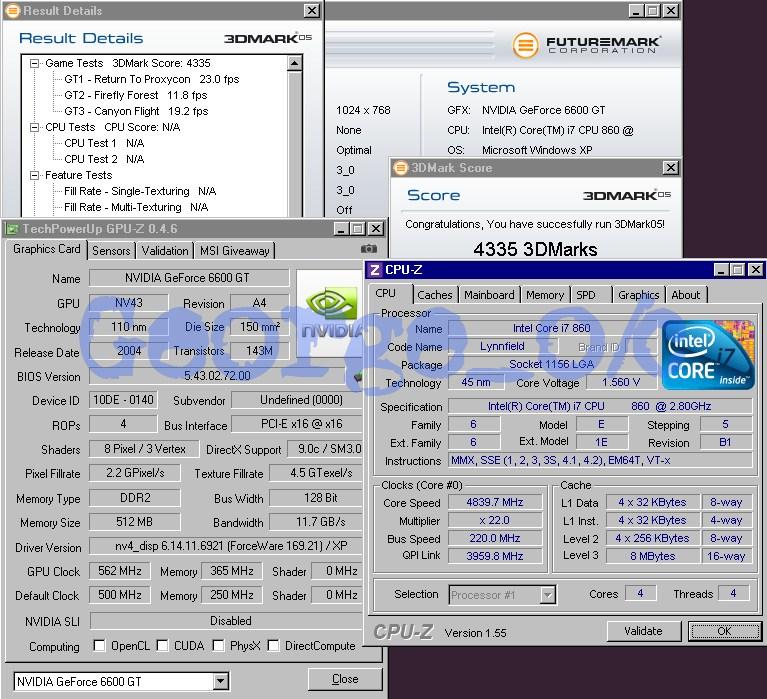This screenshot has height=699, width=767.
Task: Click the NVIDIA logo in GPU-Z
Action: 329,313
